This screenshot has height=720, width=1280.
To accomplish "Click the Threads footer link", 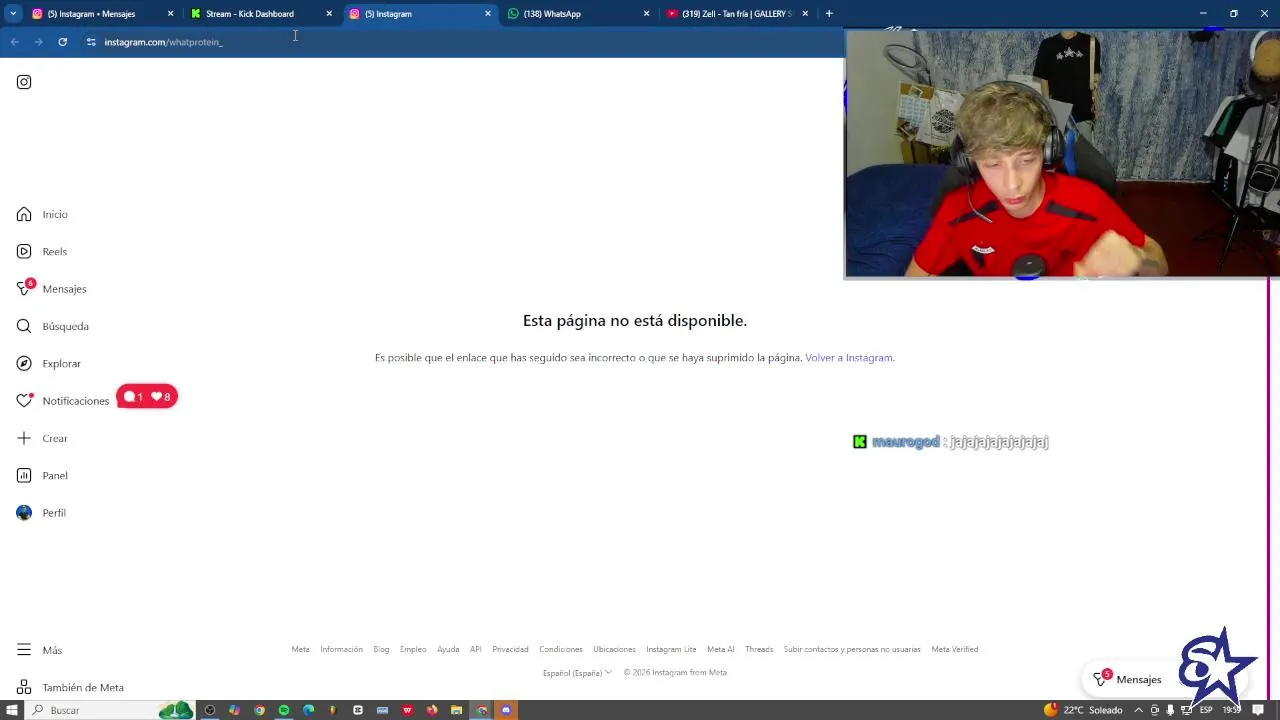I will pos(759,649).
